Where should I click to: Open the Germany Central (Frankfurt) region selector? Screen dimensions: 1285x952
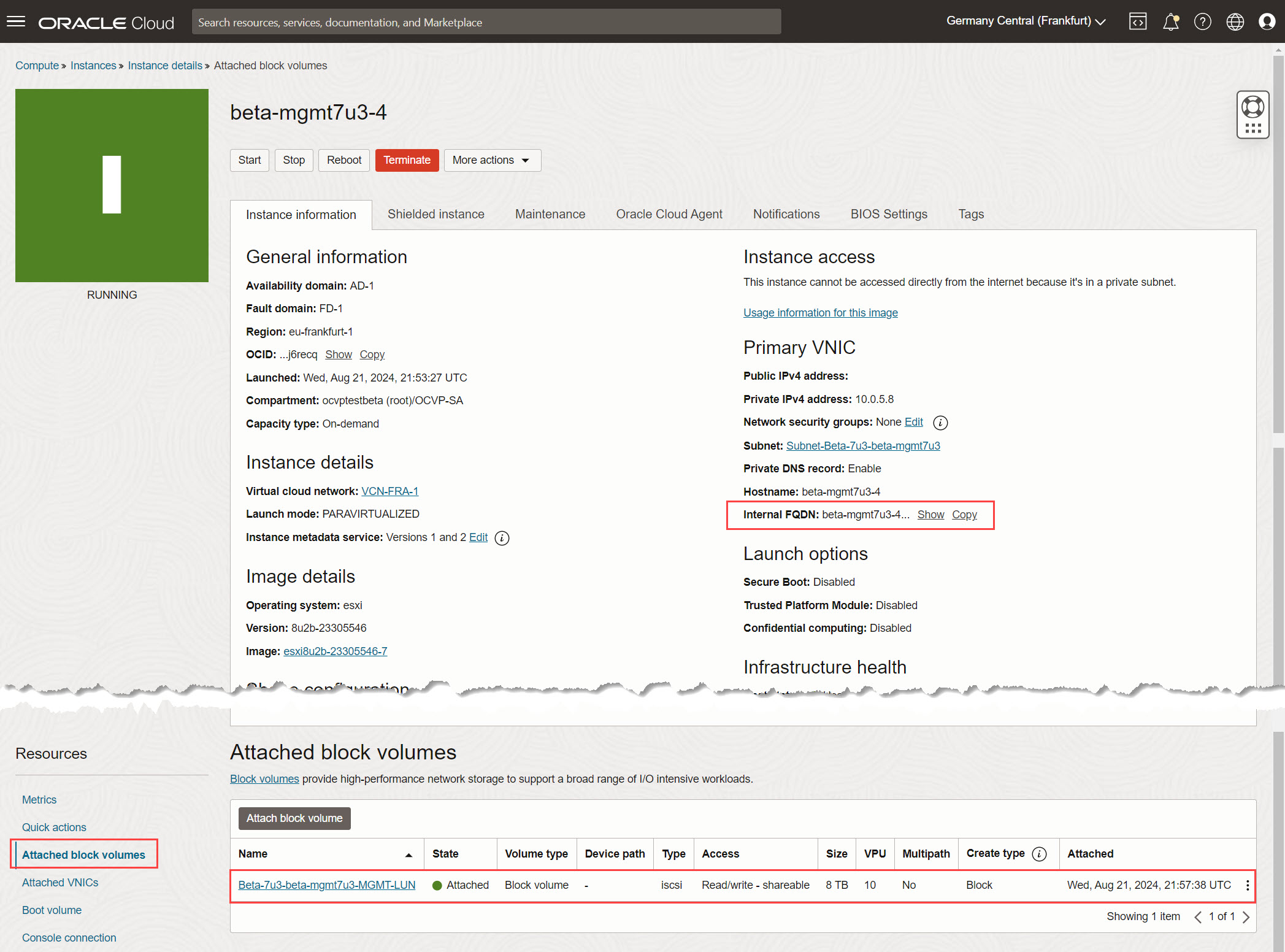tap(1025, 21)
